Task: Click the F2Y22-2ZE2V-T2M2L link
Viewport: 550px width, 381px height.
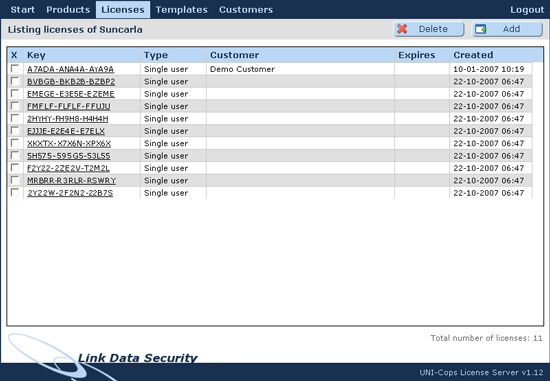Action: [x=68, y=168]
